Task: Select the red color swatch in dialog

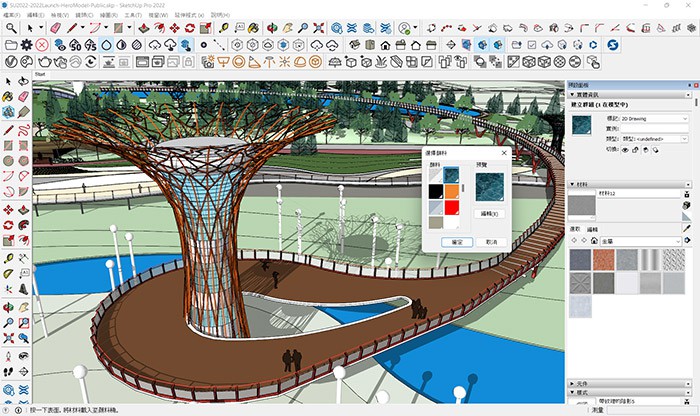Action: 451,208
